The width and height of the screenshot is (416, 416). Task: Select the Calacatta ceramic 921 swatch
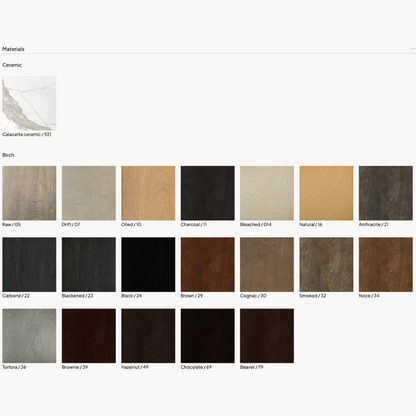(29, 103)
